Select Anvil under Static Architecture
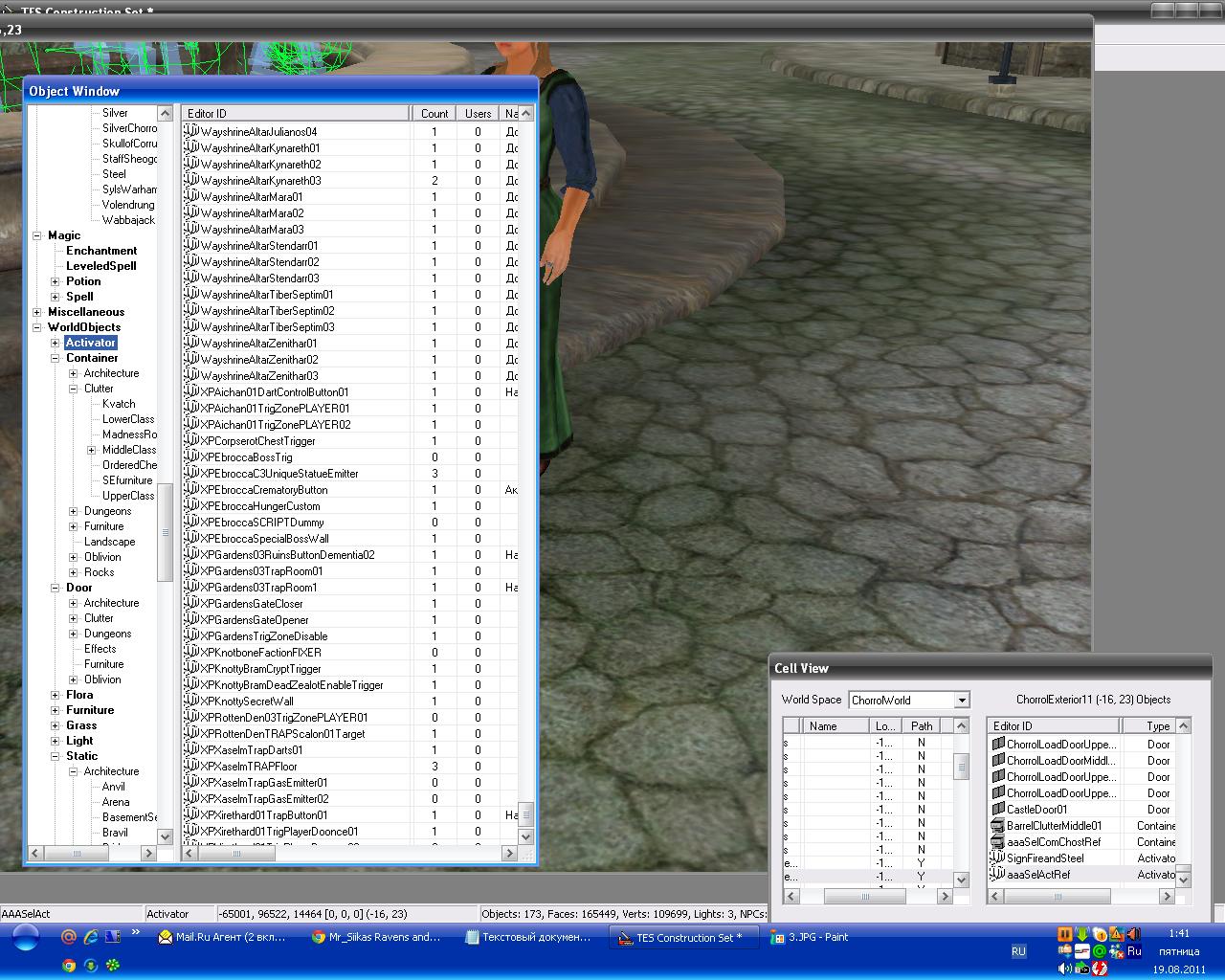 [113, 787]
